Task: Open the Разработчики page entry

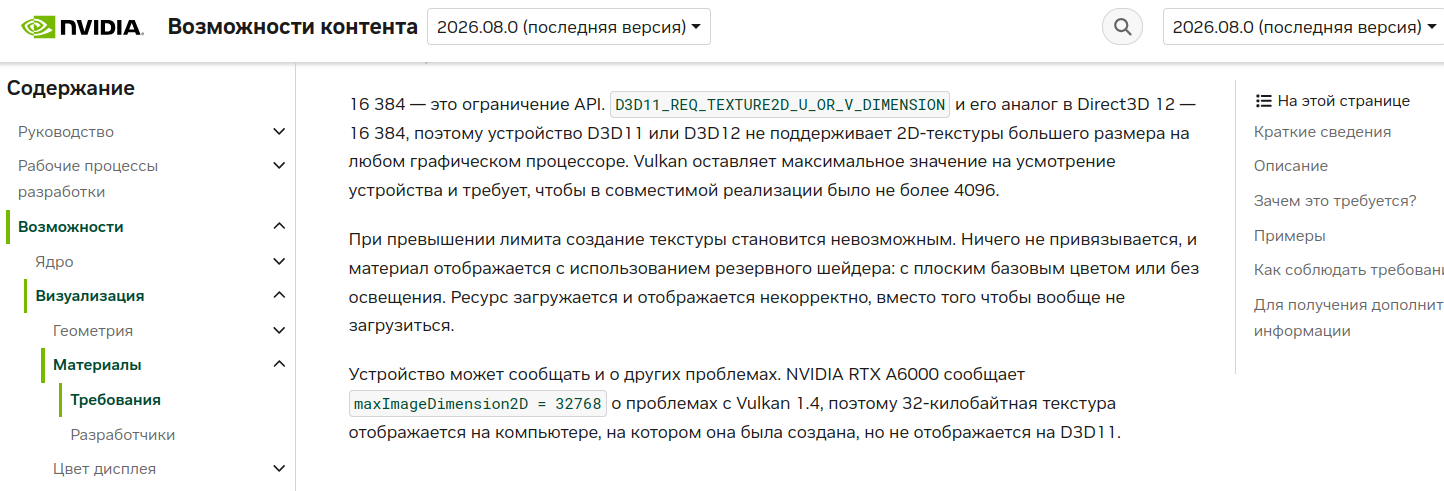Action: click(x=123, y=435)
